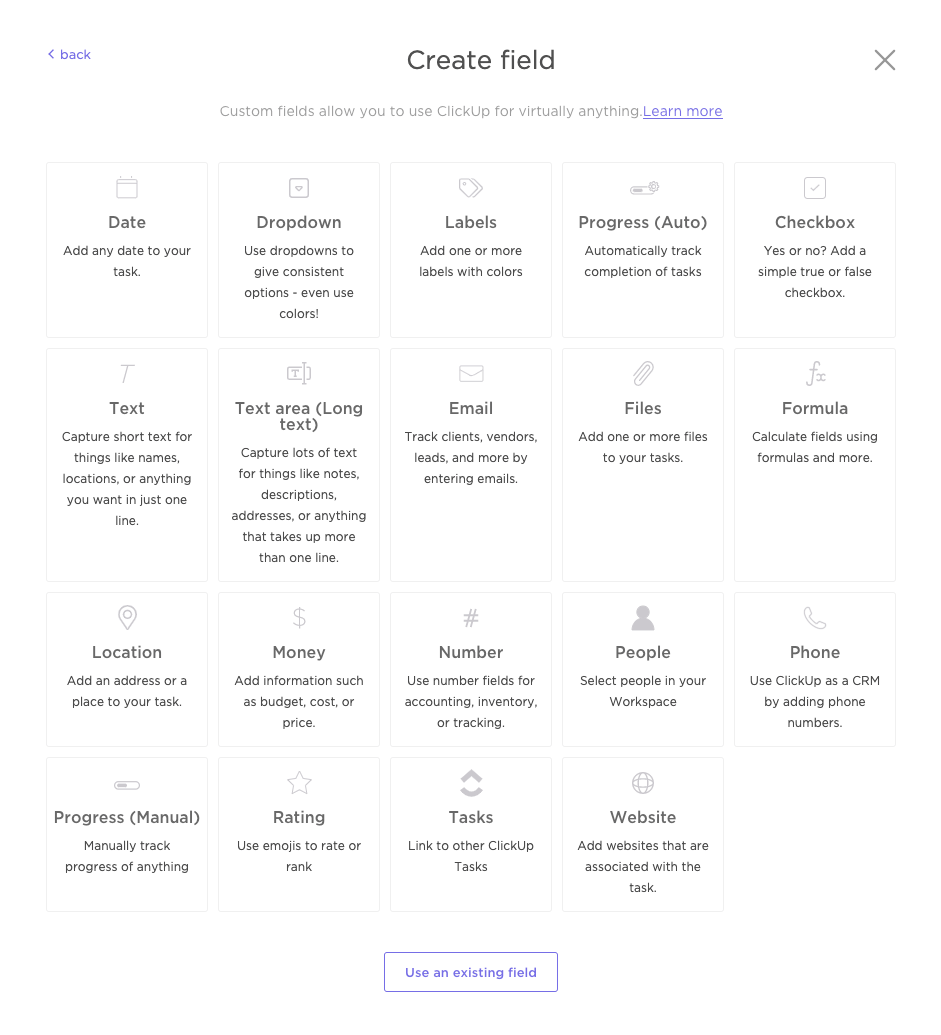941x1035 pixels.
Task: Select the Progress (Auto) bar icon
Action: (643, 188)
